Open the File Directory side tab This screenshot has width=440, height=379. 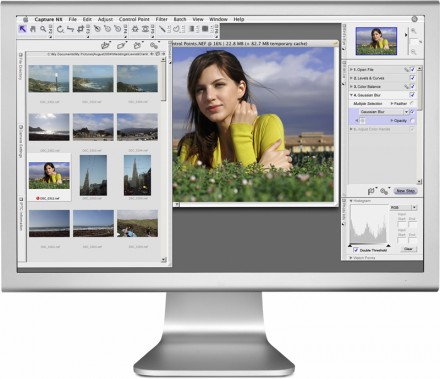coord(21,66)
